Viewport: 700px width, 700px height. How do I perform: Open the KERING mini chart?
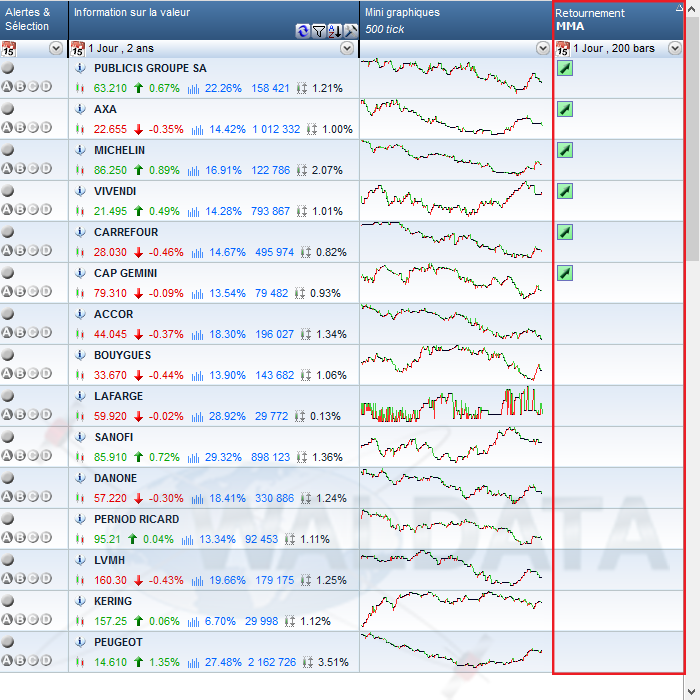[x=452, y=609]
